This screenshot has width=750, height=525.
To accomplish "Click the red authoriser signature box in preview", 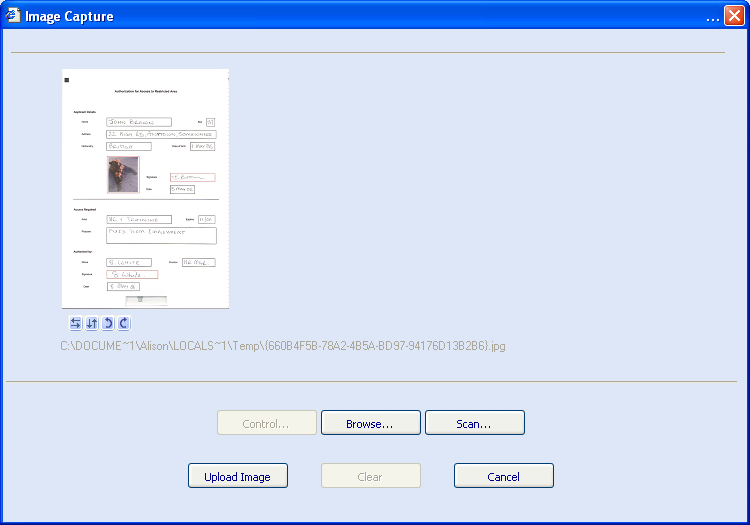I will coord(132,274).
